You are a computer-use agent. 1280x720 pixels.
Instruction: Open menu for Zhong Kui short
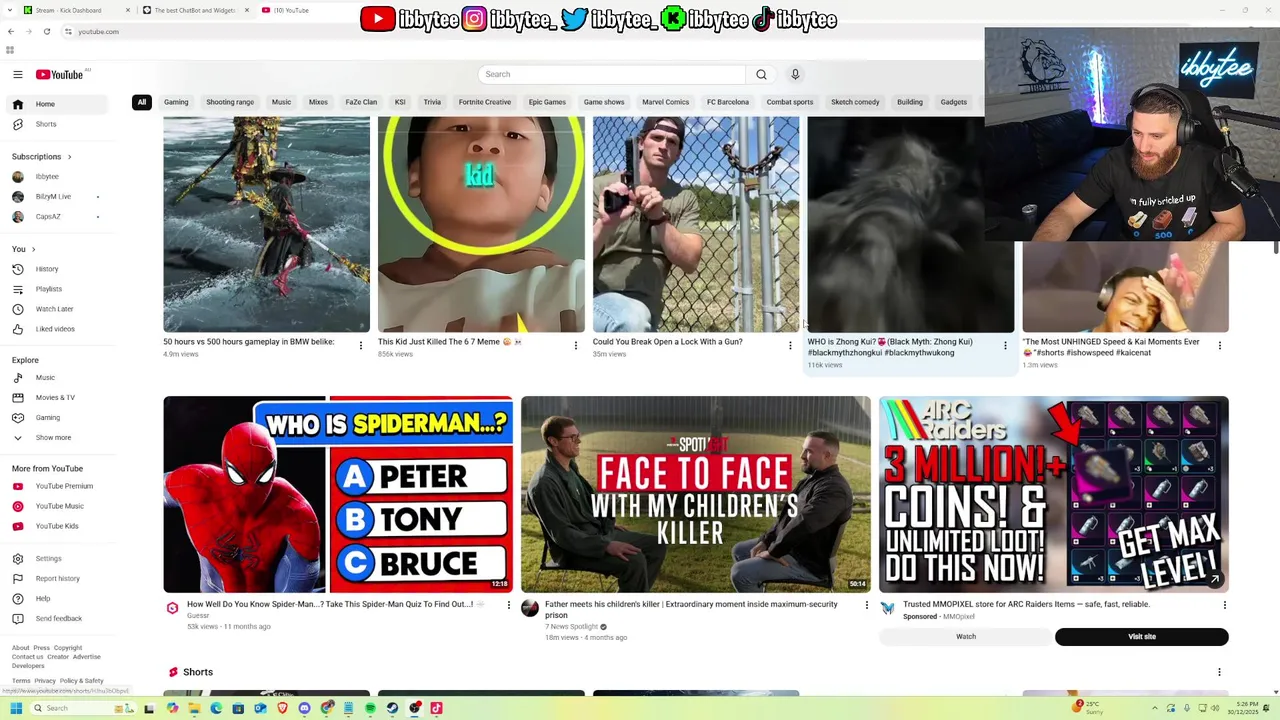pyautogui.click(x=1005, y=345)
